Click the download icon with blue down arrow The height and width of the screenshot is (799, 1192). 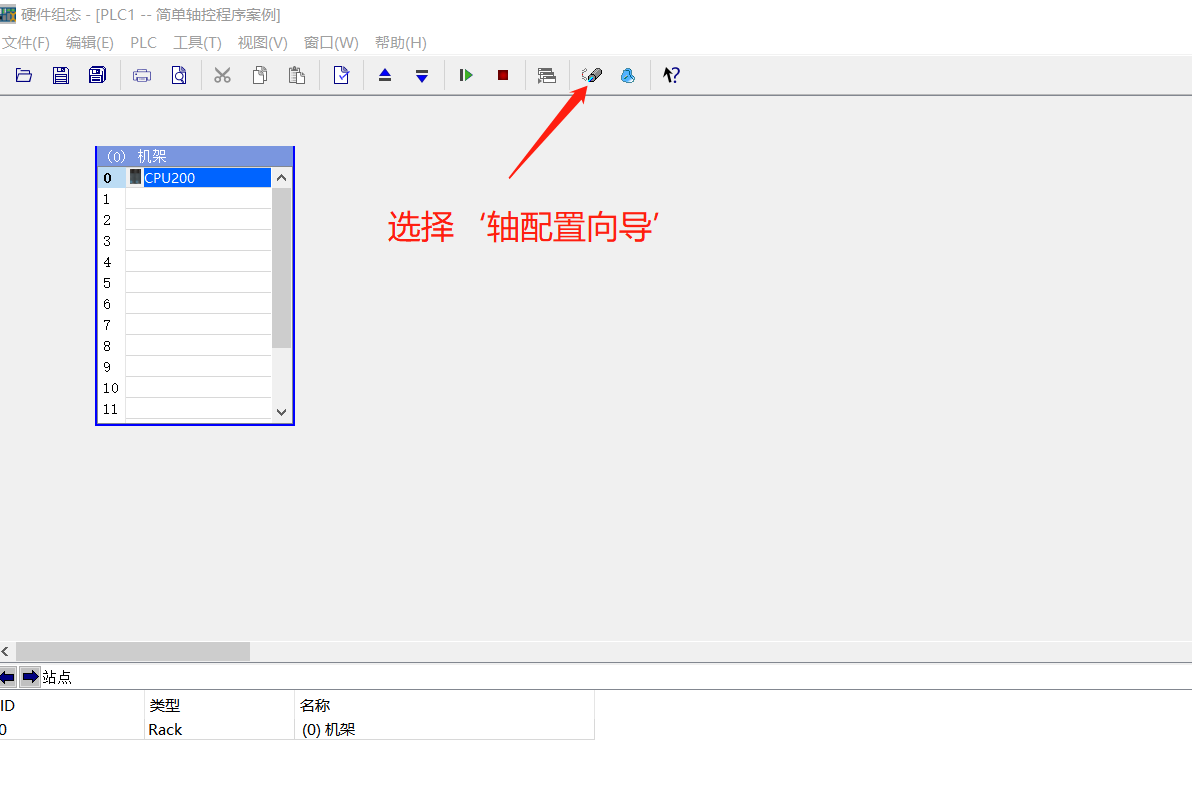point(421,74)
